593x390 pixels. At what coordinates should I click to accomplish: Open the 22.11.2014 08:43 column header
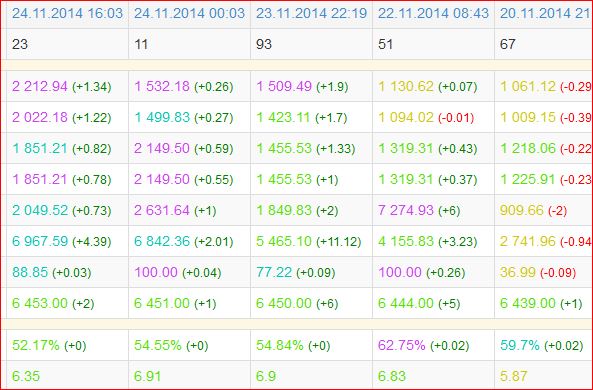pyautogui.click(x=433, y=13)
